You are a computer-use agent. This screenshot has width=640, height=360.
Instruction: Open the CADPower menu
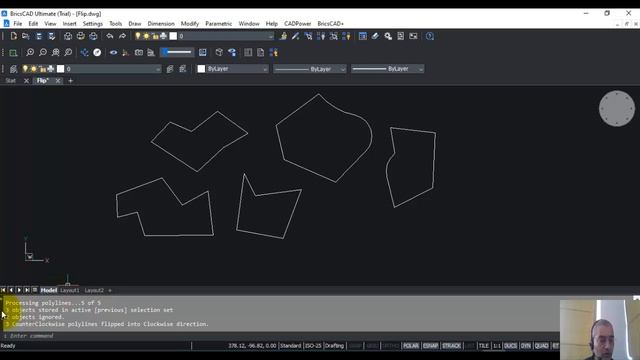(x=298, y=24)
